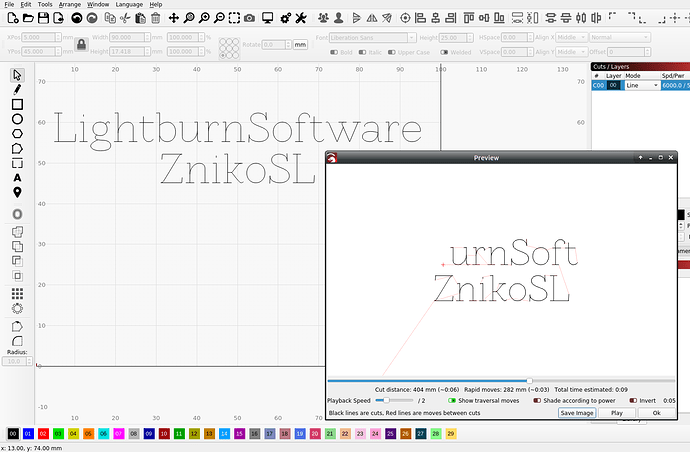Image resolution: width=690 pixels, height=452 pixels.
Task: Open the Language menu
Action: point(129,4)
